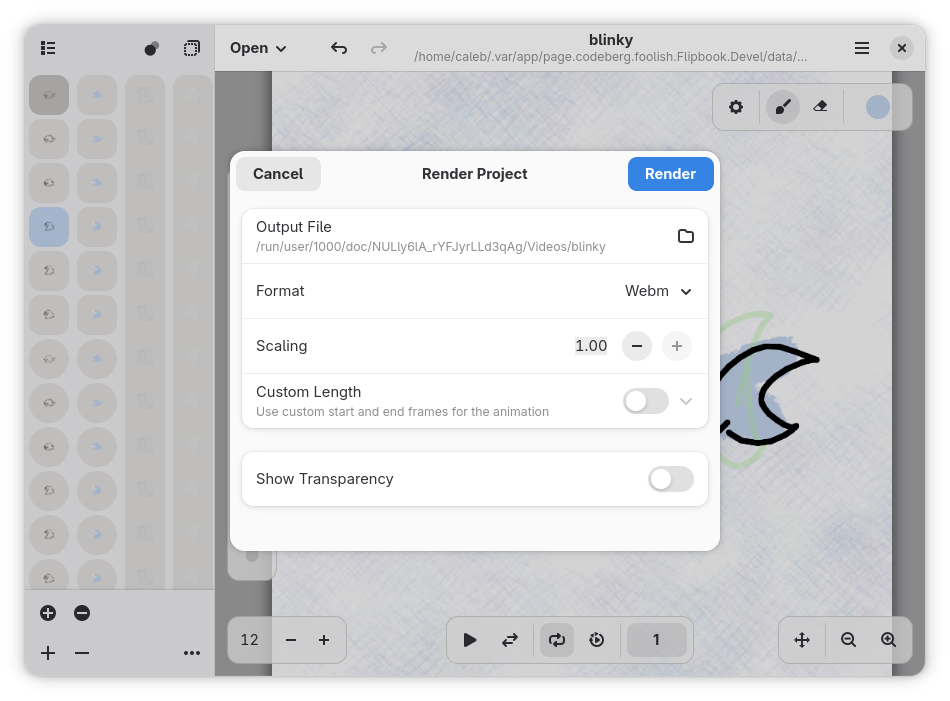This screenshot has width=950, height=701.
Task: Click the plain minus icon in sidebar
Action: pyautogui.click(x=82, y=653)
